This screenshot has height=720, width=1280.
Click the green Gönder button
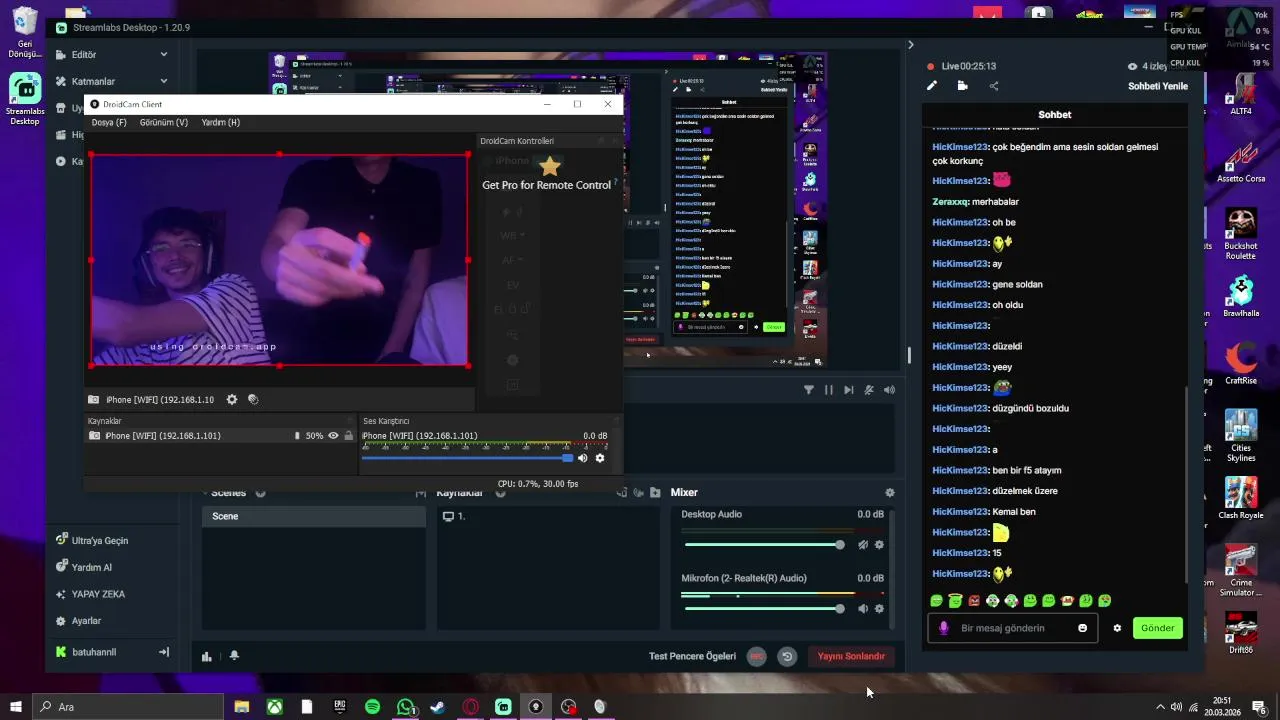pos(1157,628)
